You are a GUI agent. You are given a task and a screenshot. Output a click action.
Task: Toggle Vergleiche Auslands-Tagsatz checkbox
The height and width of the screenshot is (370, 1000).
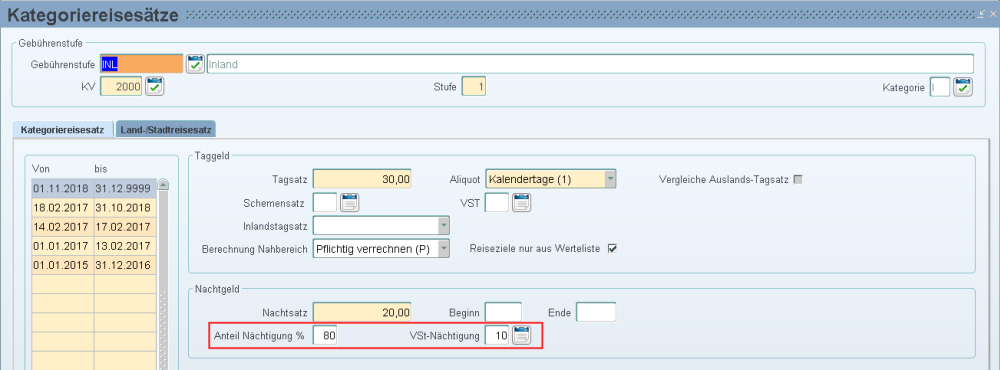797,179
